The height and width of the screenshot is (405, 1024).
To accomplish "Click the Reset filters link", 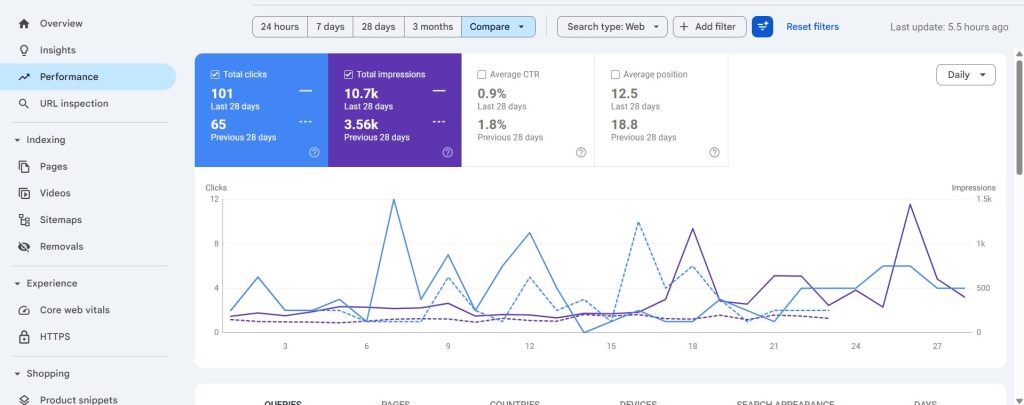I will tap(812, 27).
